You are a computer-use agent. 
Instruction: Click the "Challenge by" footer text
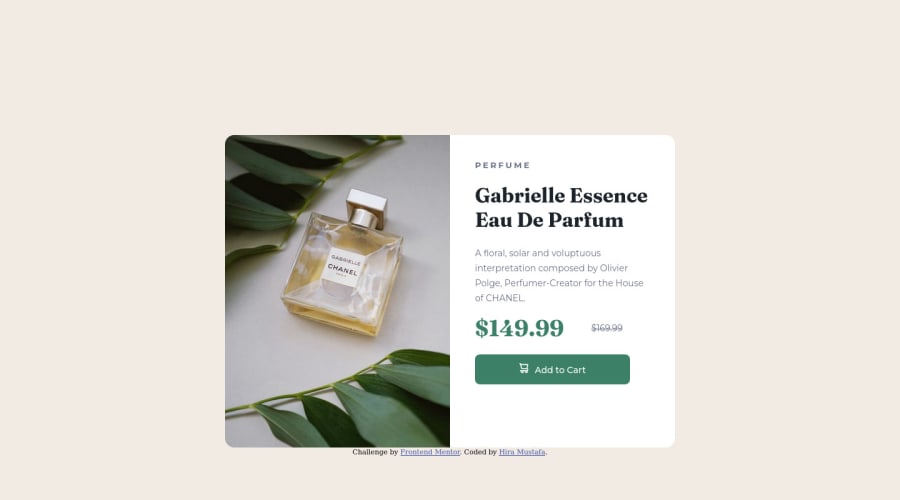(375, 452)
